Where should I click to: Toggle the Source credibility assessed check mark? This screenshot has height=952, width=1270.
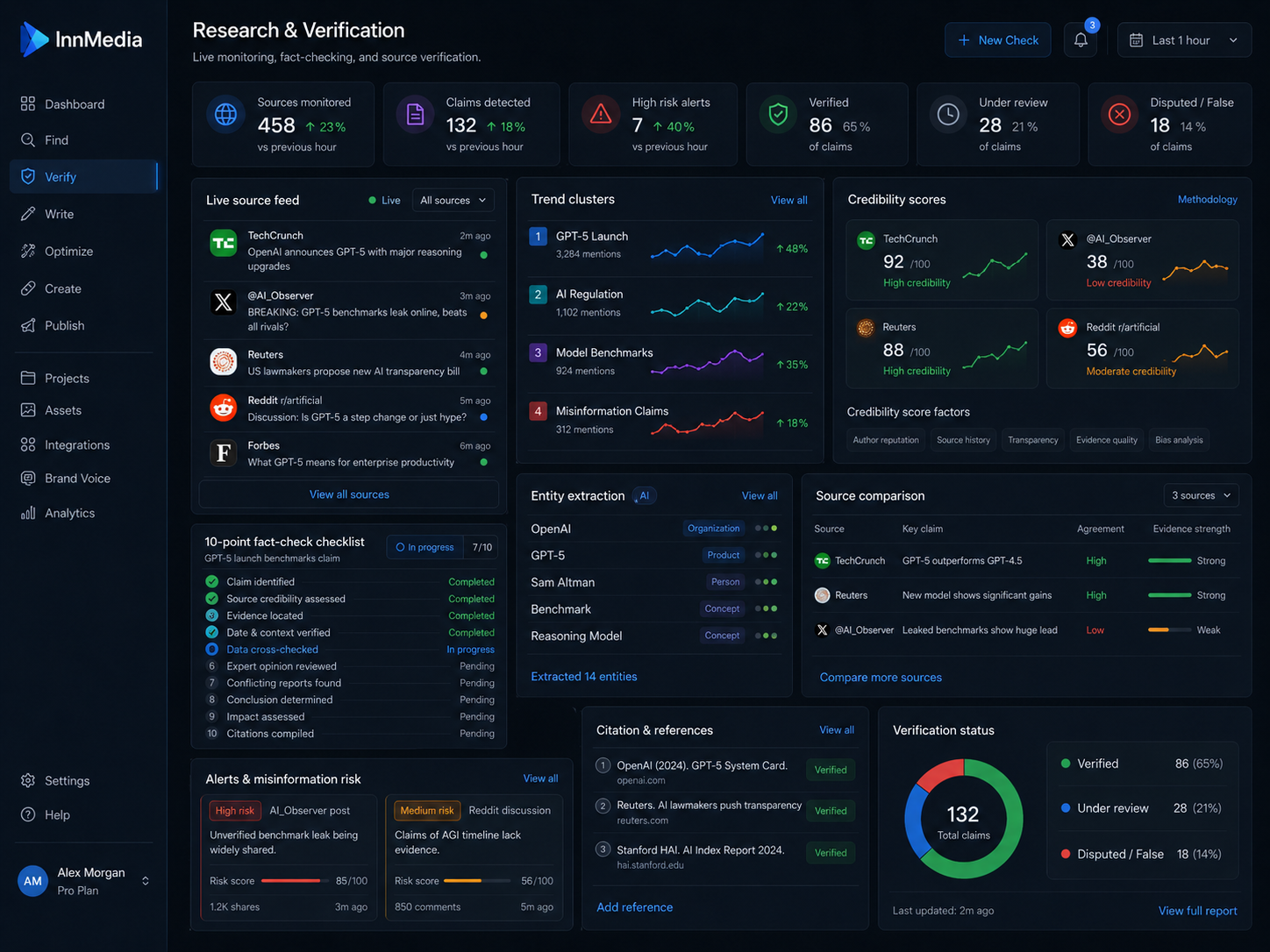click(211, 599)
